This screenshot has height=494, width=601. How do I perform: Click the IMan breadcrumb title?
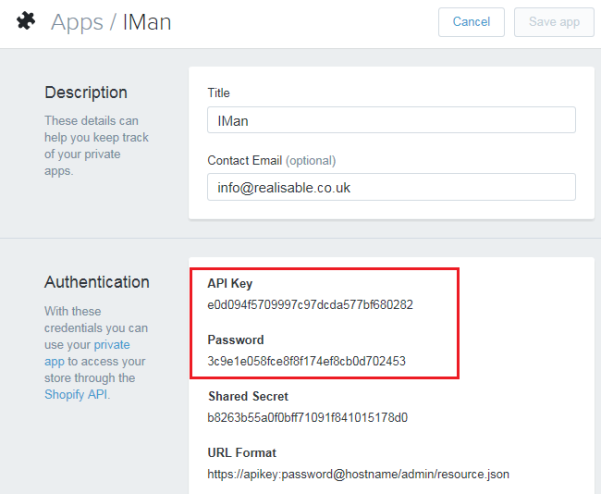[147, 22]
